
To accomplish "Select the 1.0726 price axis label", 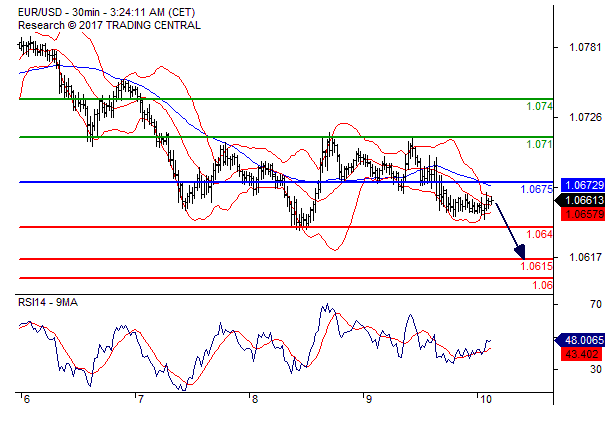I will click(585, 117).
